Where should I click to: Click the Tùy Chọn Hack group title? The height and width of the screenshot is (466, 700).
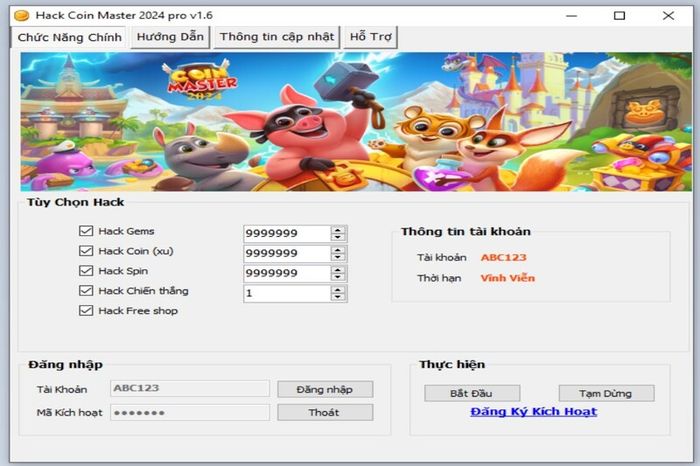[x=75, y=202]
